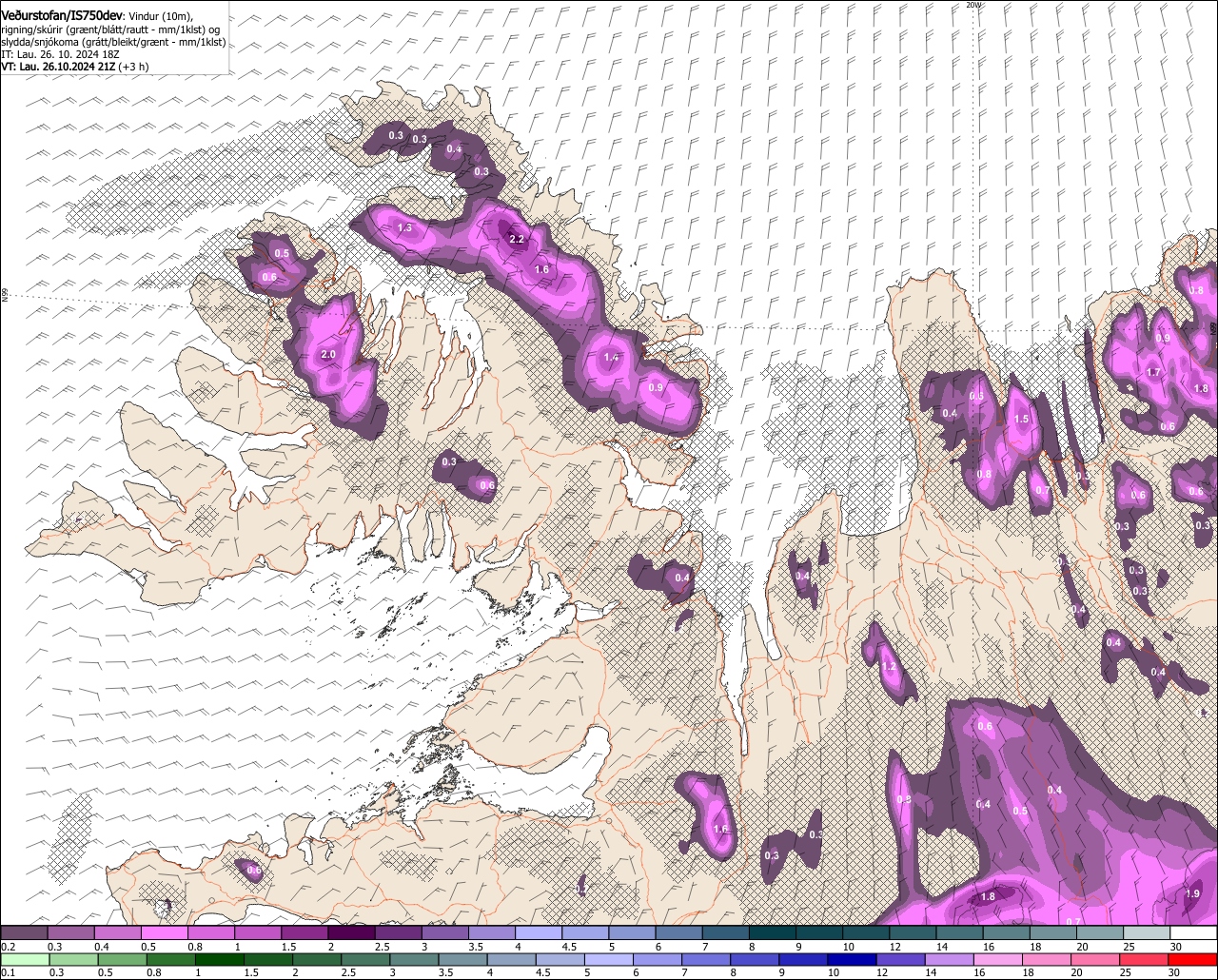Click the '12' label in the upper legend
The image size is (1218, 980).
click(x=894, y=947)
